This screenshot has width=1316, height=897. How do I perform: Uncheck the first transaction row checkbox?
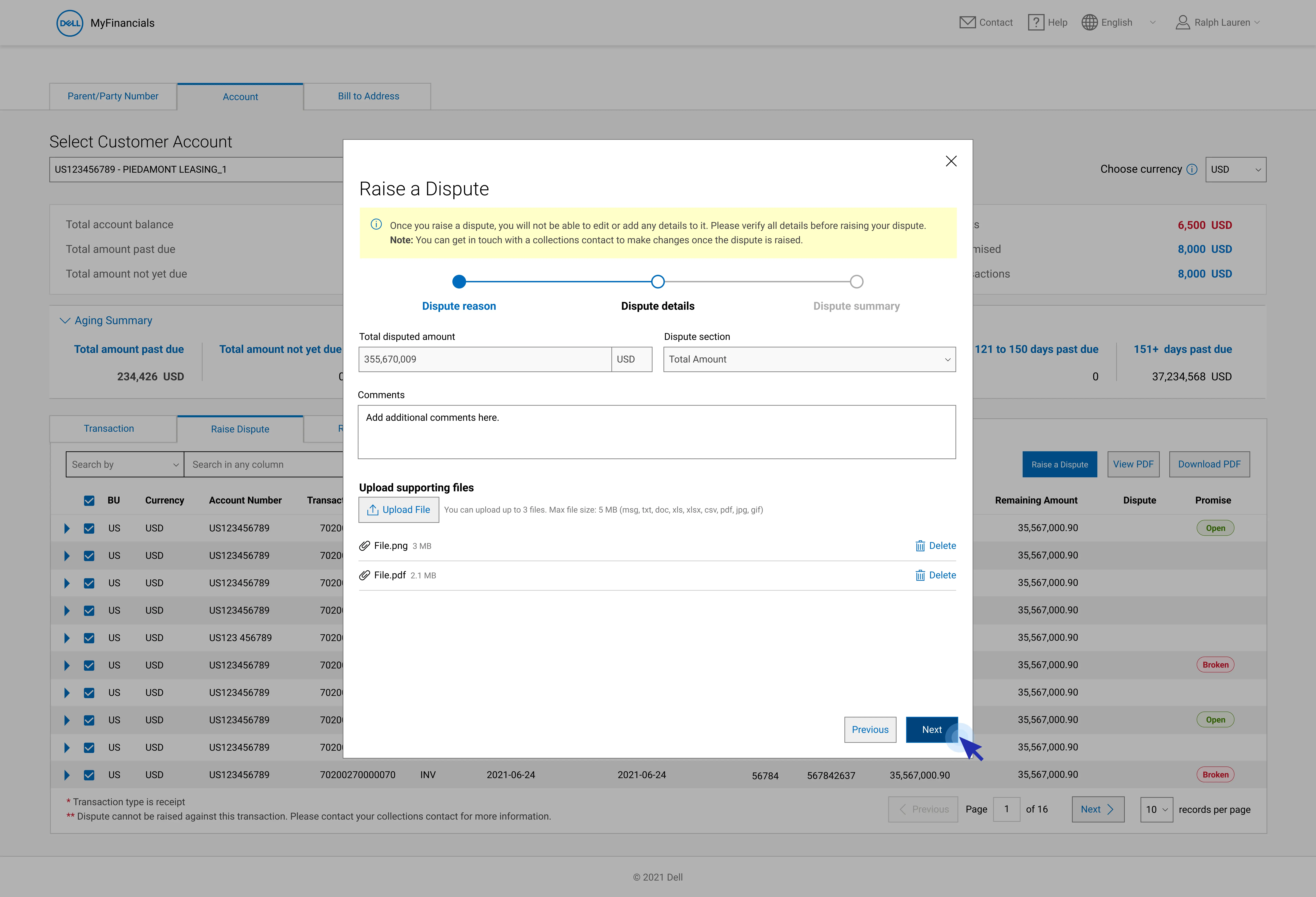tap(89, 528)
